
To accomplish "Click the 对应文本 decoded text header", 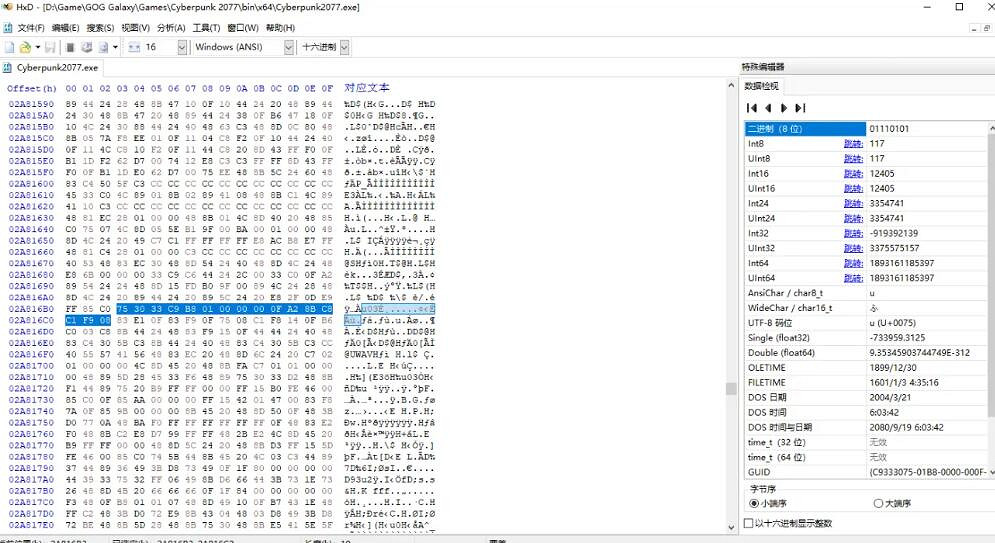I will [367, 88].
